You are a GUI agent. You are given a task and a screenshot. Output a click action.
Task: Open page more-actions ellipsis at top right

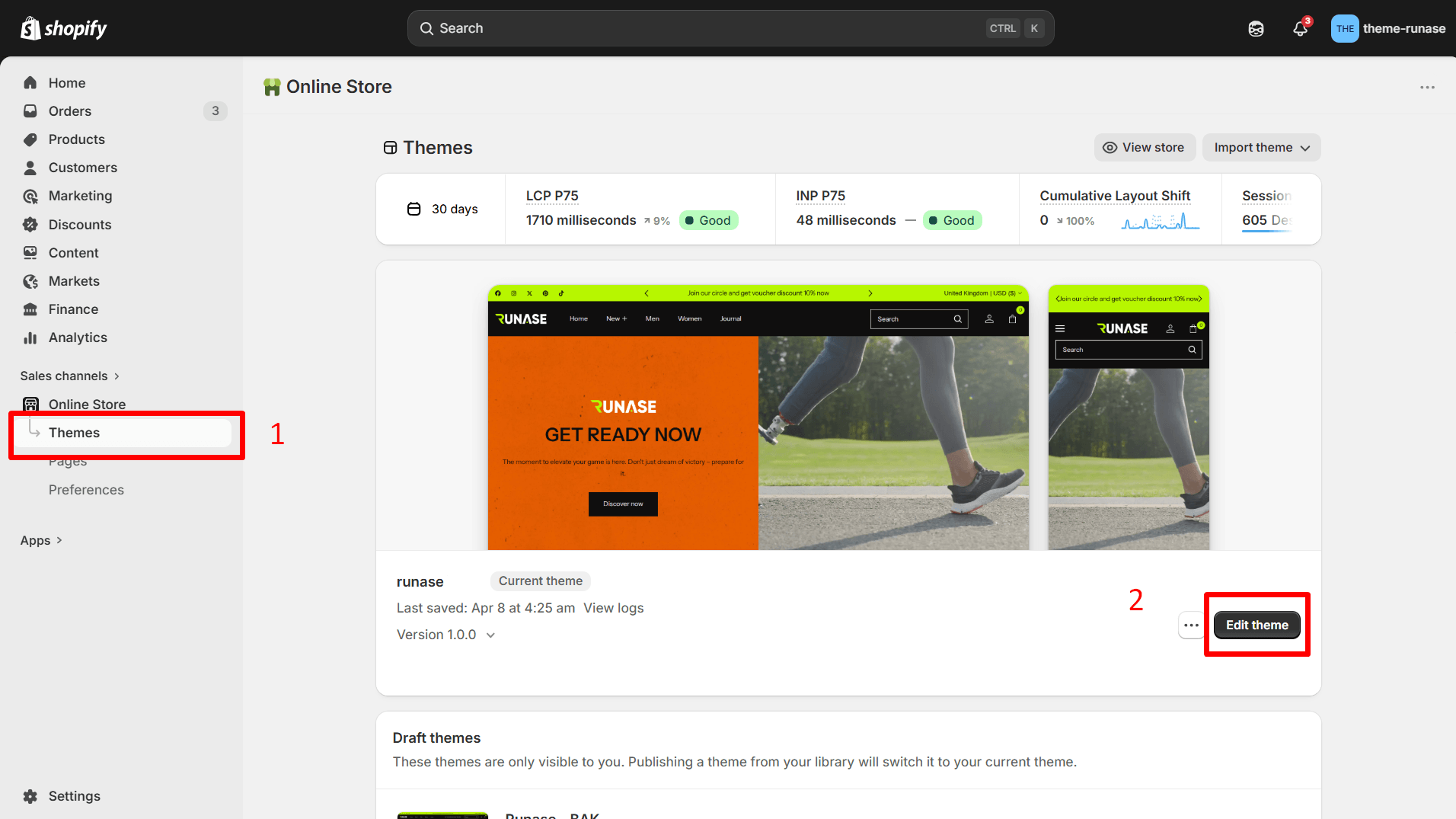pyautogui.click(x=1427, y=87)
